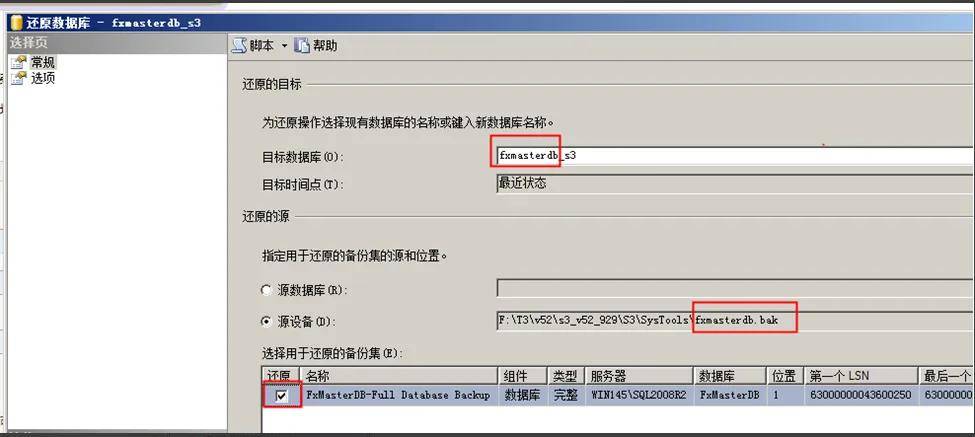The image size is (975, 437).
Task: Click the 名称 column header
Action: [x=399, y=376]
